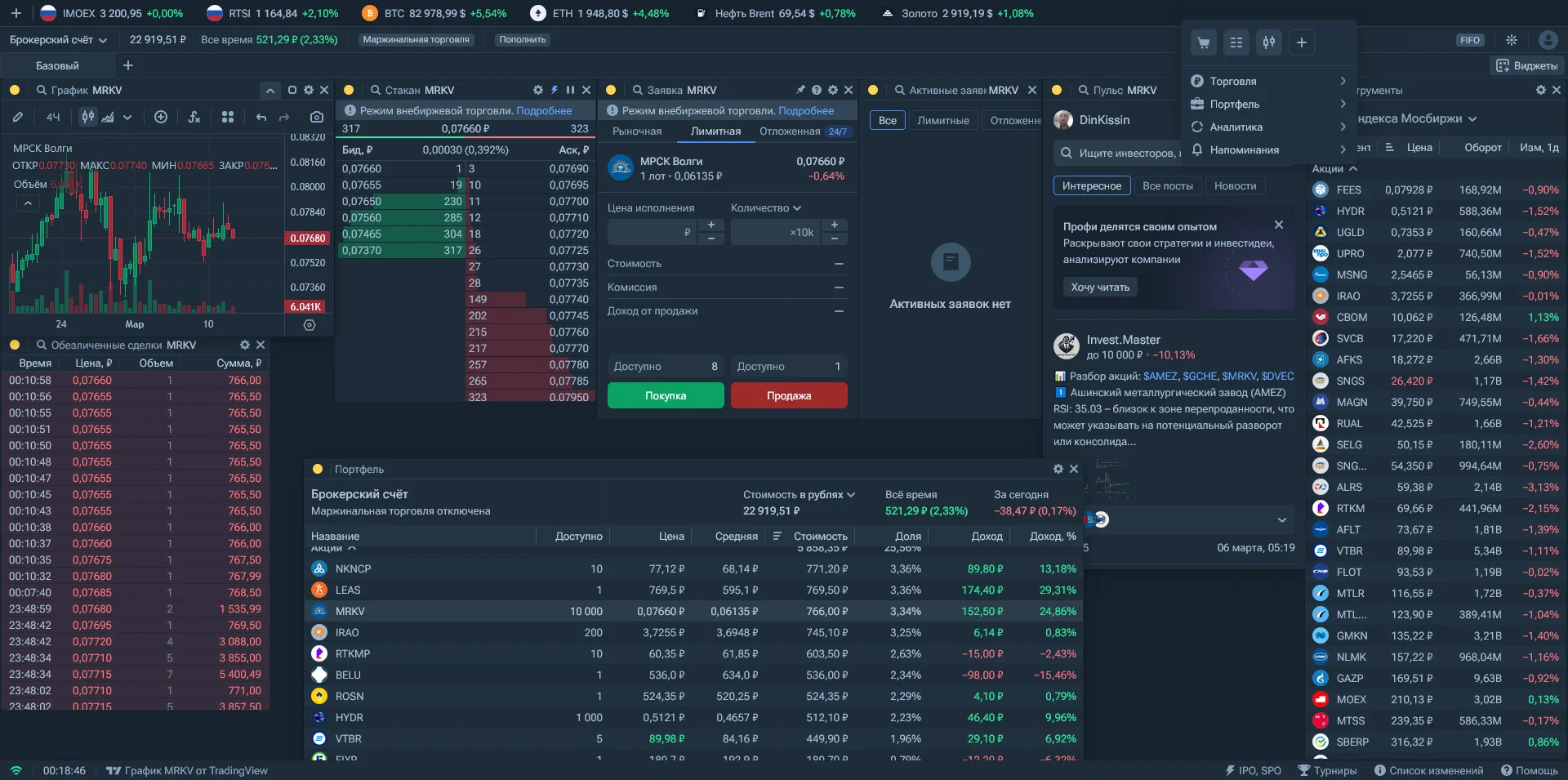Toggle the FIFO mode badge
Image resolution: width=1568 pixels, height=780 pixels.
coord(1470,40)
